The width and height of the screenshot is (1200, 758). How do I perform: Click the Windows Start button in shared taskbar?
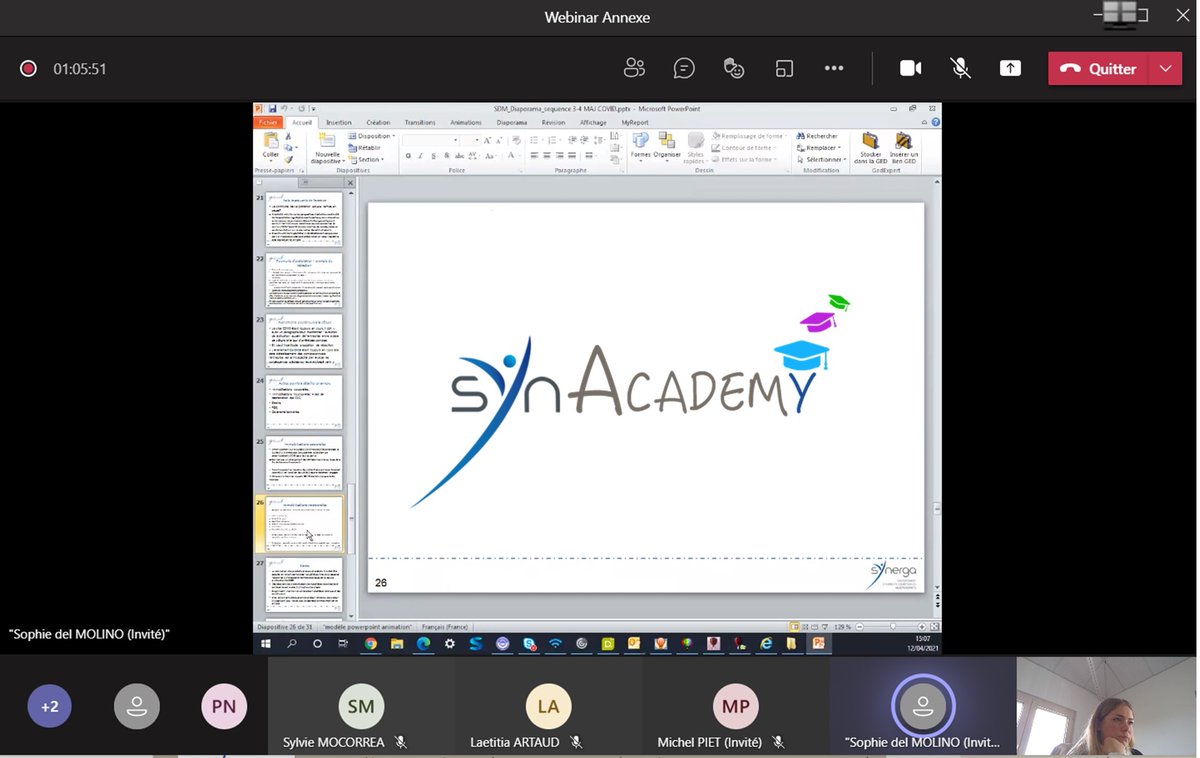[266, 644]
